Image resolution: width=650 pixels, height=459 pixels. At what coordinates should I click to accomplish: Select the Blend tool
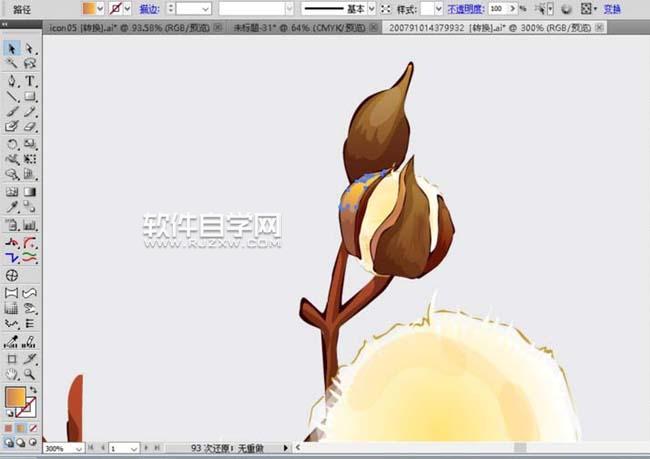coord(29,206)
